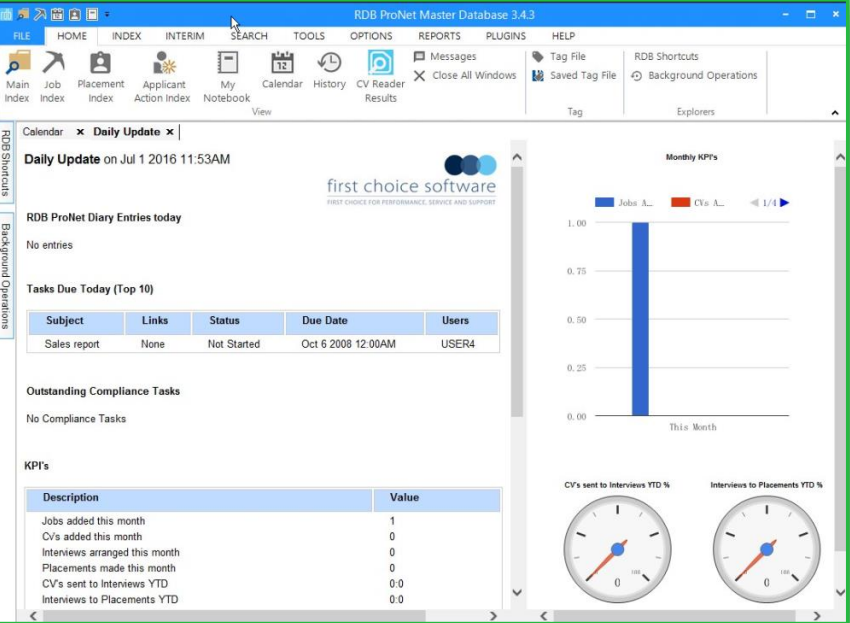
Task: Open the quick access toolbar dropdown arrow
Action: [x=107, y=15]
